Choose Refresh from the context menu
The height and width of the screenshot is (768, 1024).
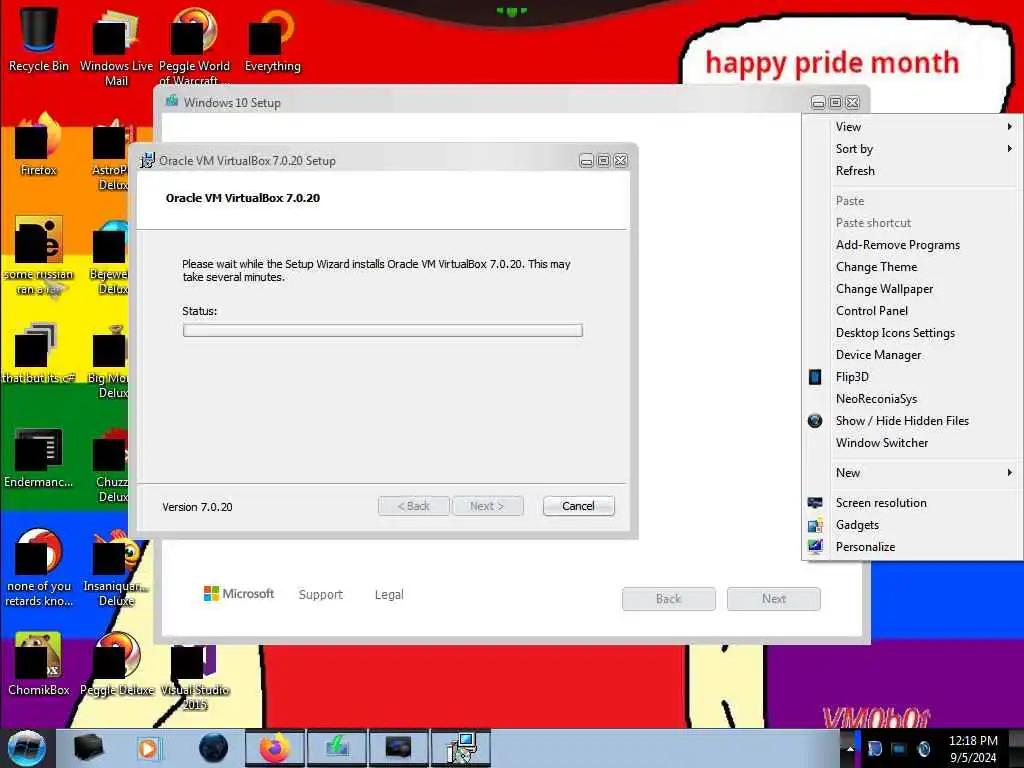(912, 170)
